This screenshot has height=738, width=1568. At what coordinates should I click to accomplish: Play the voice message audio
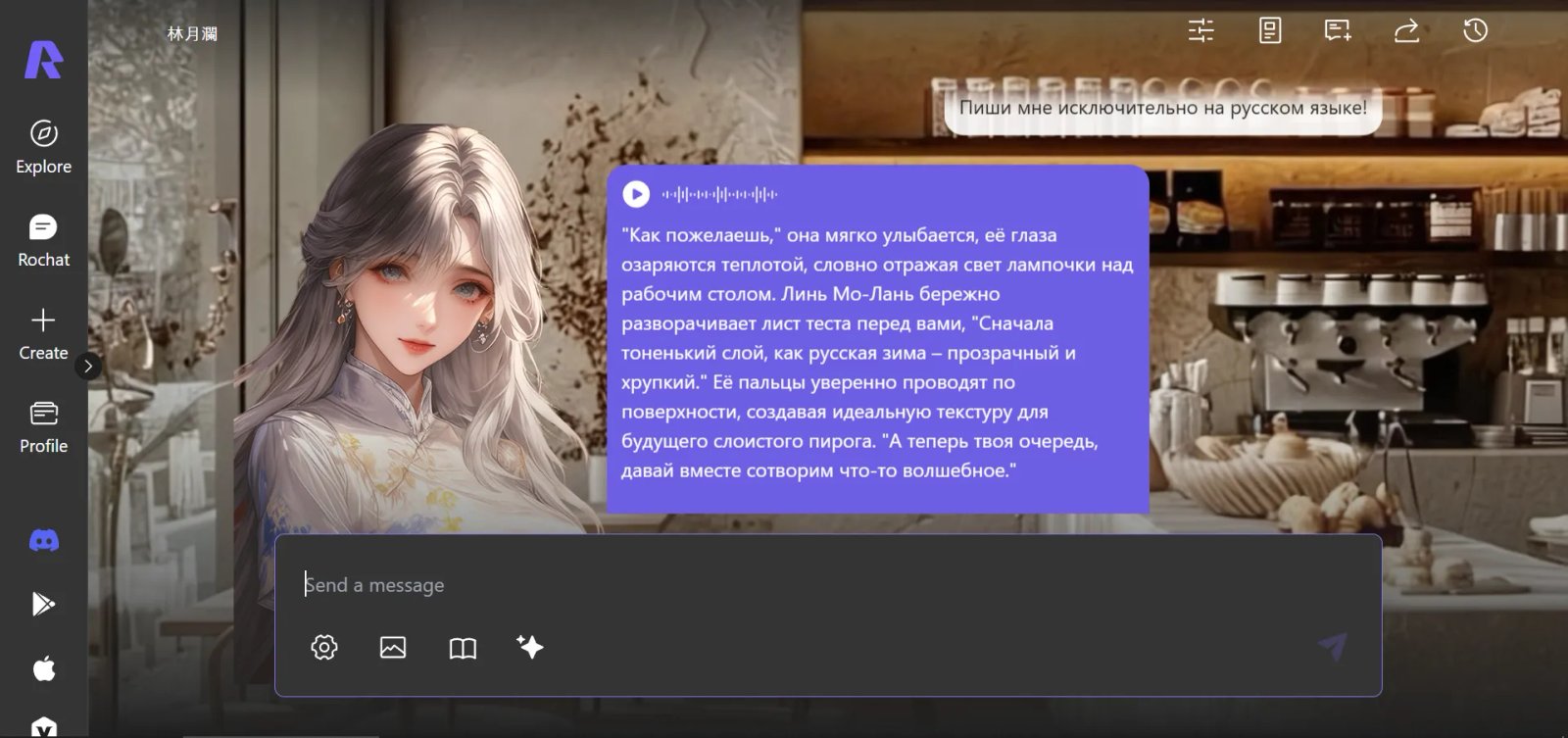click(636, 194)
